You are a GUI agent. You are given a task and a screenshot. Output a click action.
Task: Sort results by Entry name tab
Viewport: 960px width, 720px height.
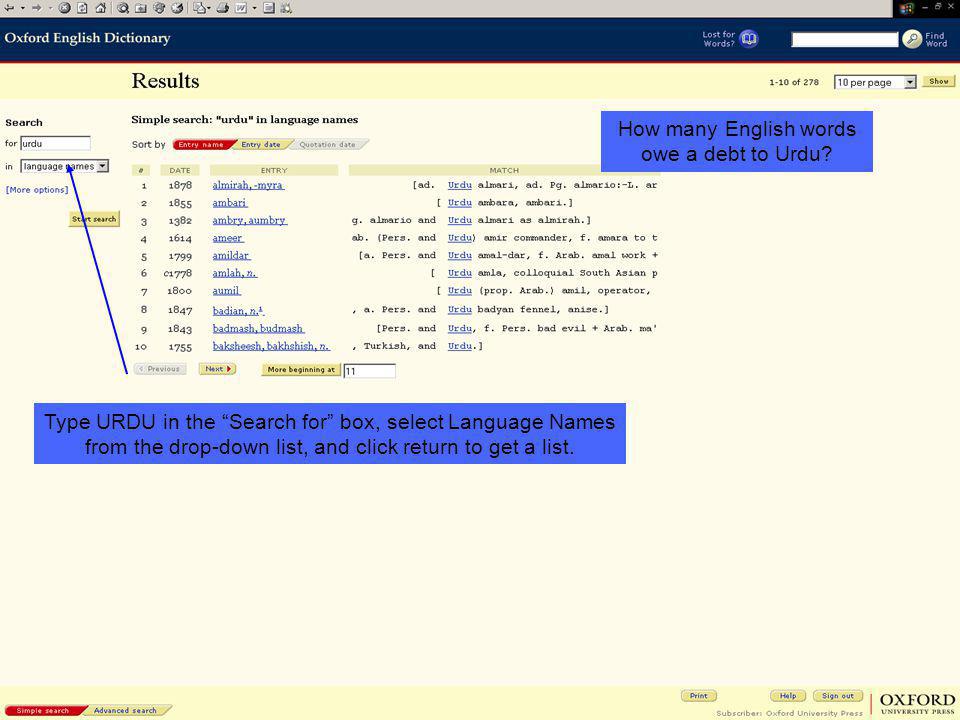(x=202, y=144)
